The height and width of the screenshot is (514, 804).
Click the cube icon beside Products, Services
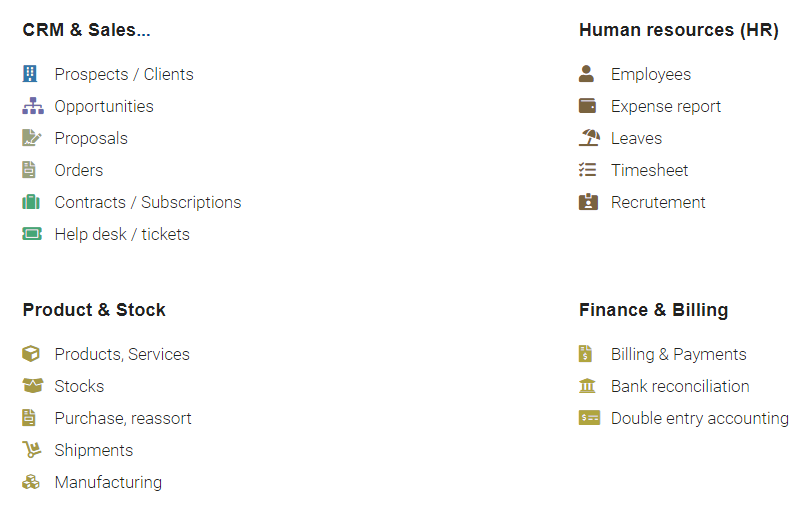click(32, 354)
